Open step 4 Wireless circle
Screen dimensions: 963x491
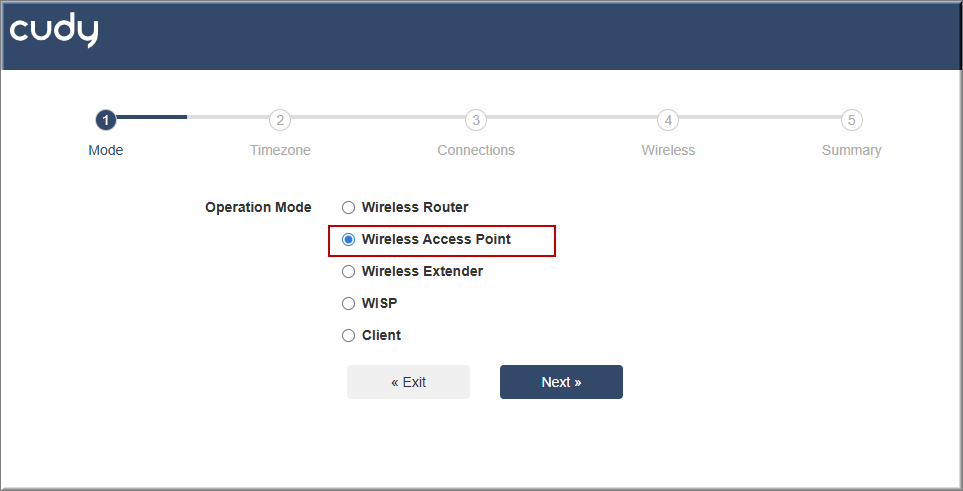(668, 120)
